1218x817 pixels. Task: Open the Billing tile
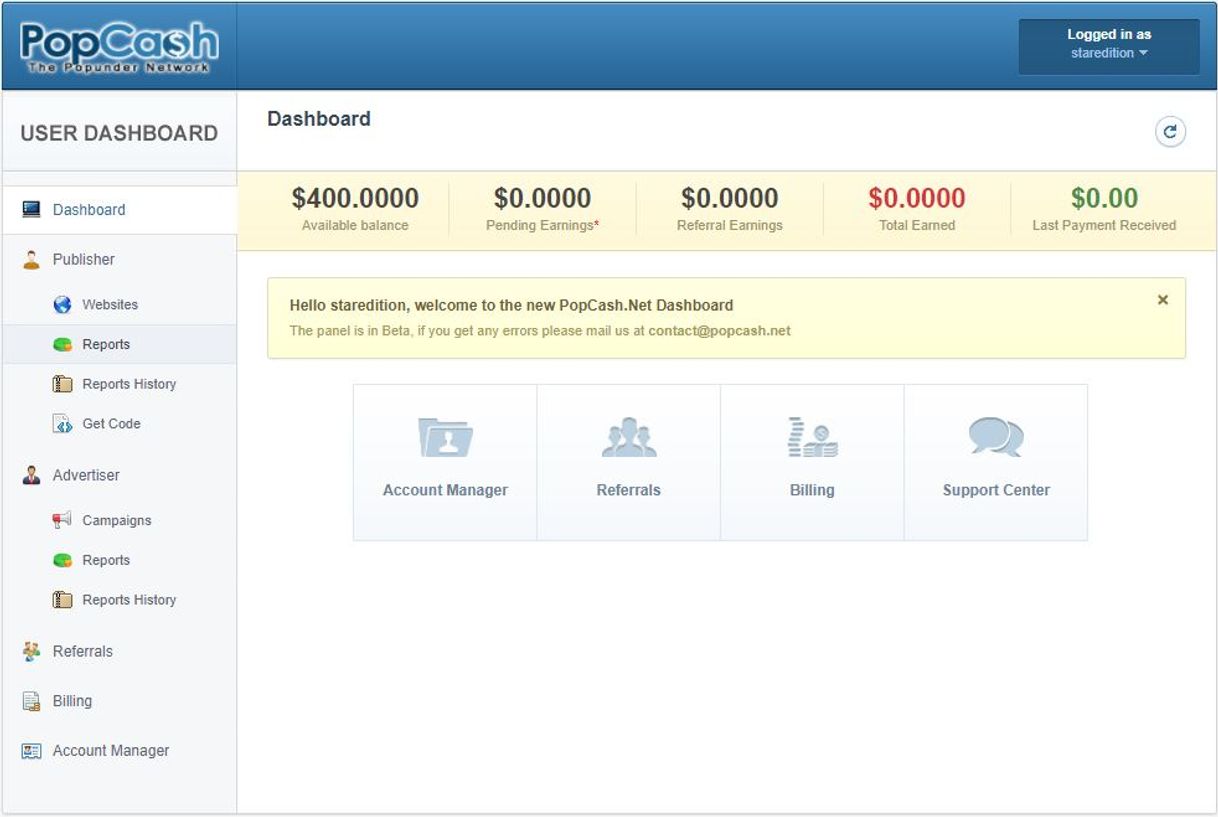pos(812,463)
